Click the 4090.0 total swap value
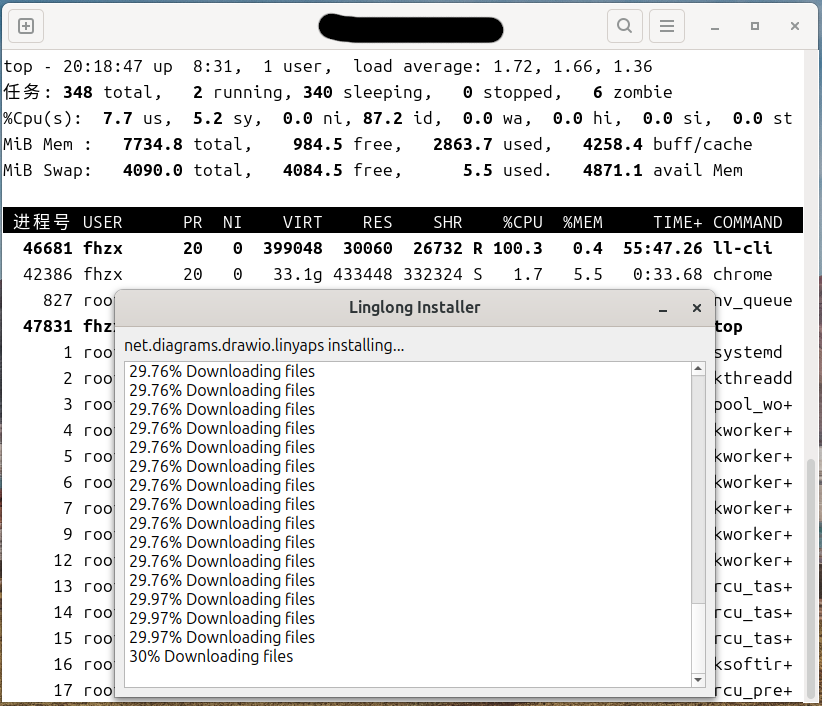Image resolution: width=822 pixels, height=706 pixels. click(153, 170)
